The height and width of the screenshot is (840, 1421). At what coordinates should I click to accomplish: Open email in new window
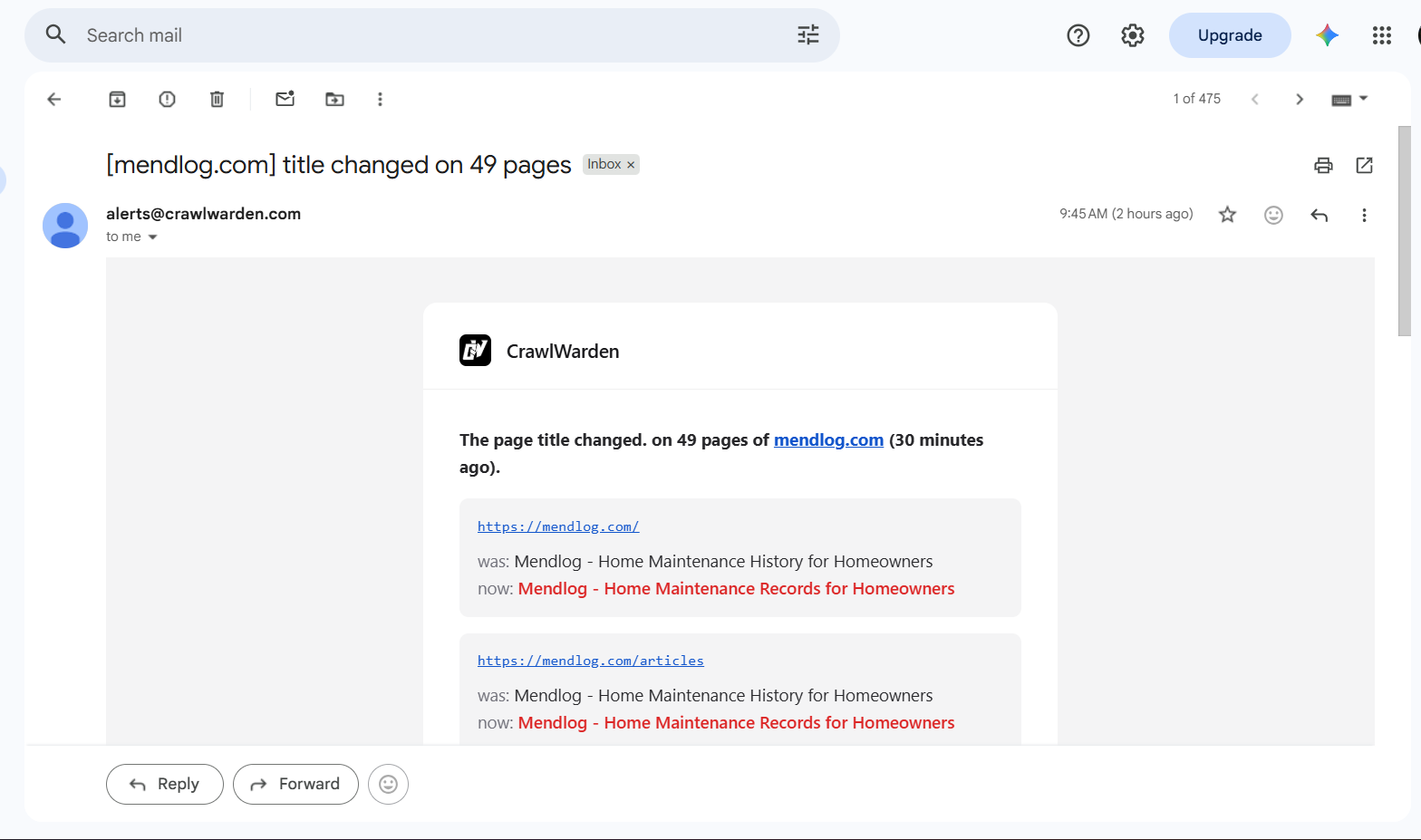tap(1364, 165)
